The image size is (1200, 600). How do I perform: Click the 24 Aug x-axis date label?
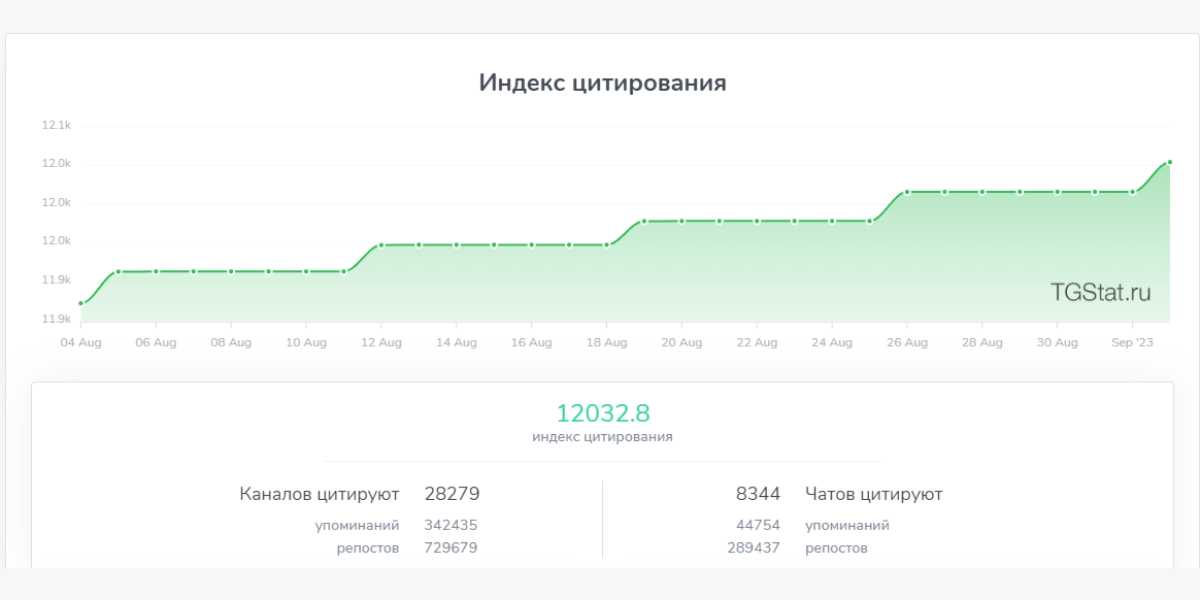tap(832, 343)
